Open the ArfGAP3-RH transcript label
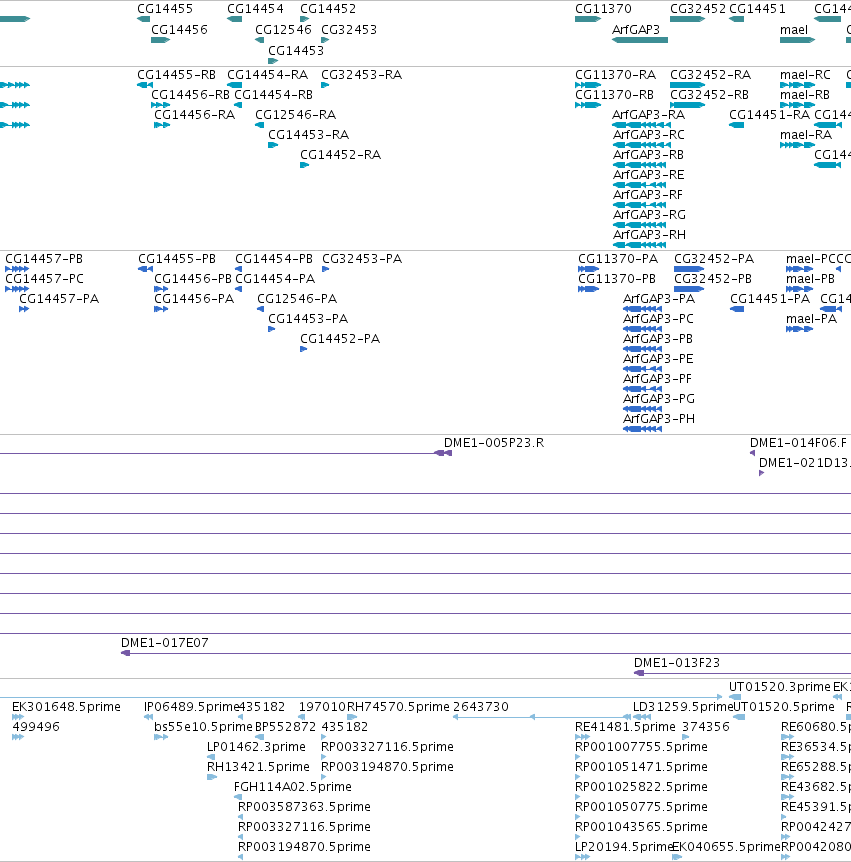This screenshot has height=862, width=851. coord(649,235)
